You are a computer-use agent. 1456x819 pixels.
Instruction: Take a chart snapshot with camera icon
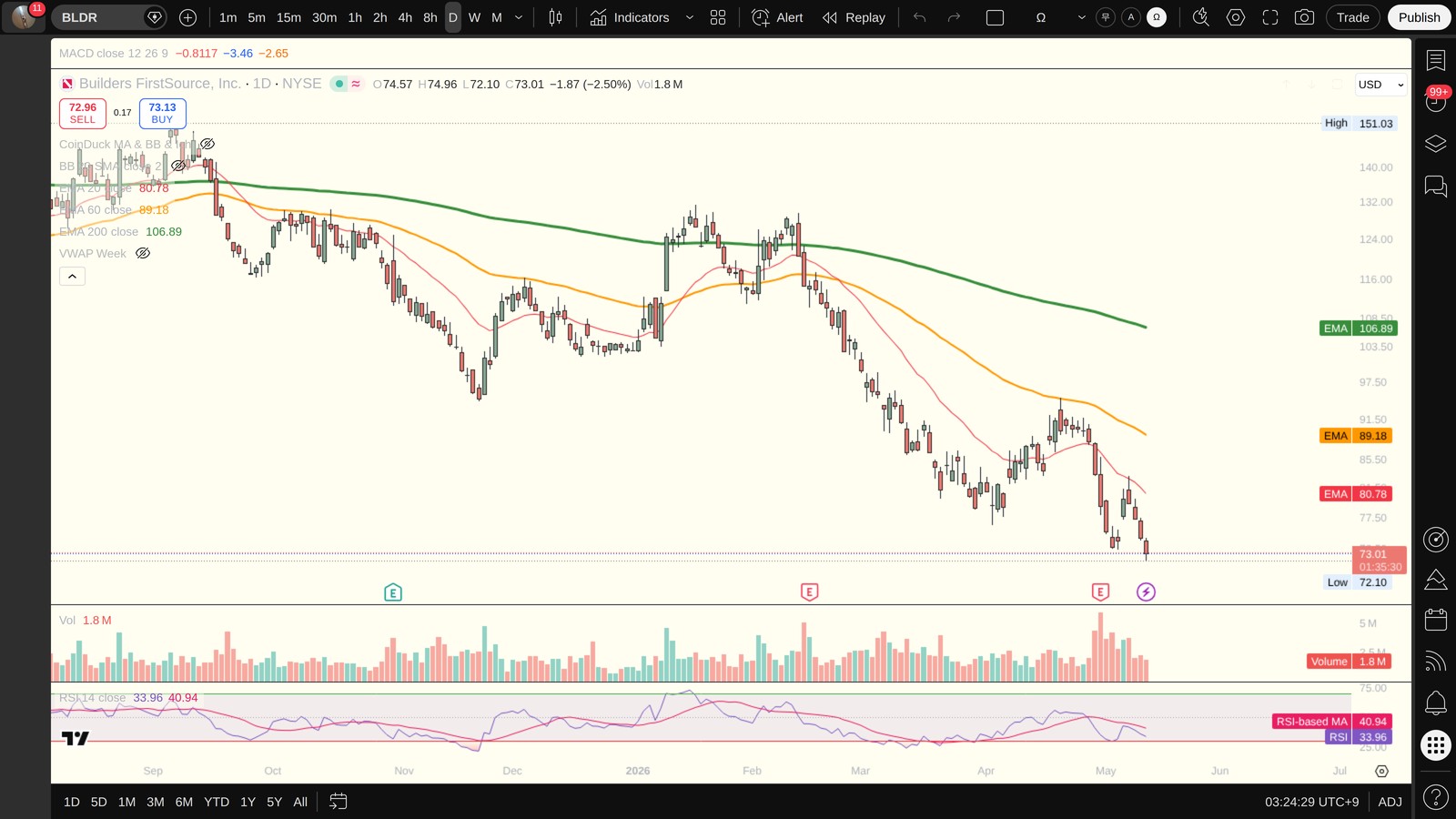[1304, 17]
